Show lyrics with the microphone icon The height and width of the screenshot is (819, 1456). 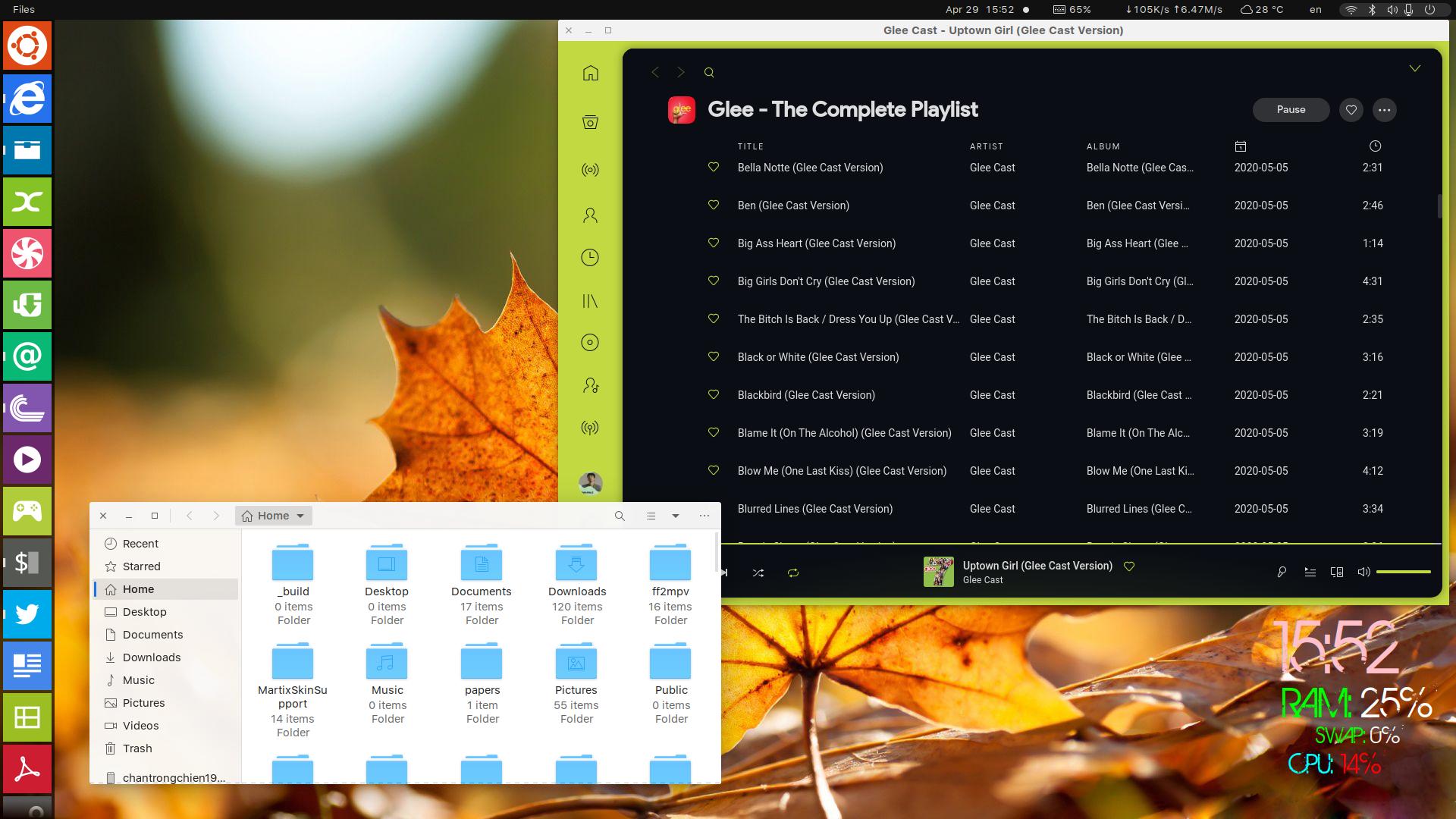(x=1282, y=573)
